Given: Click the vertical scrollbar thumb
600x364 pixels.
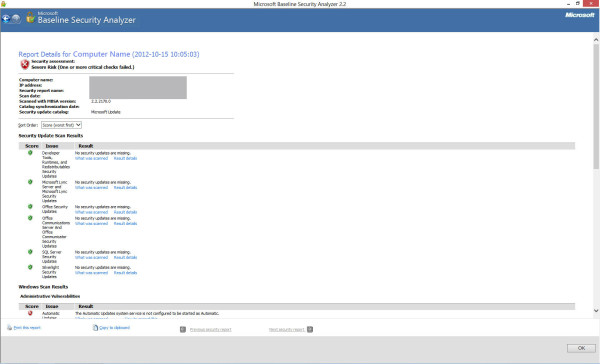Looking at the screenshot, I should (596, 106).
